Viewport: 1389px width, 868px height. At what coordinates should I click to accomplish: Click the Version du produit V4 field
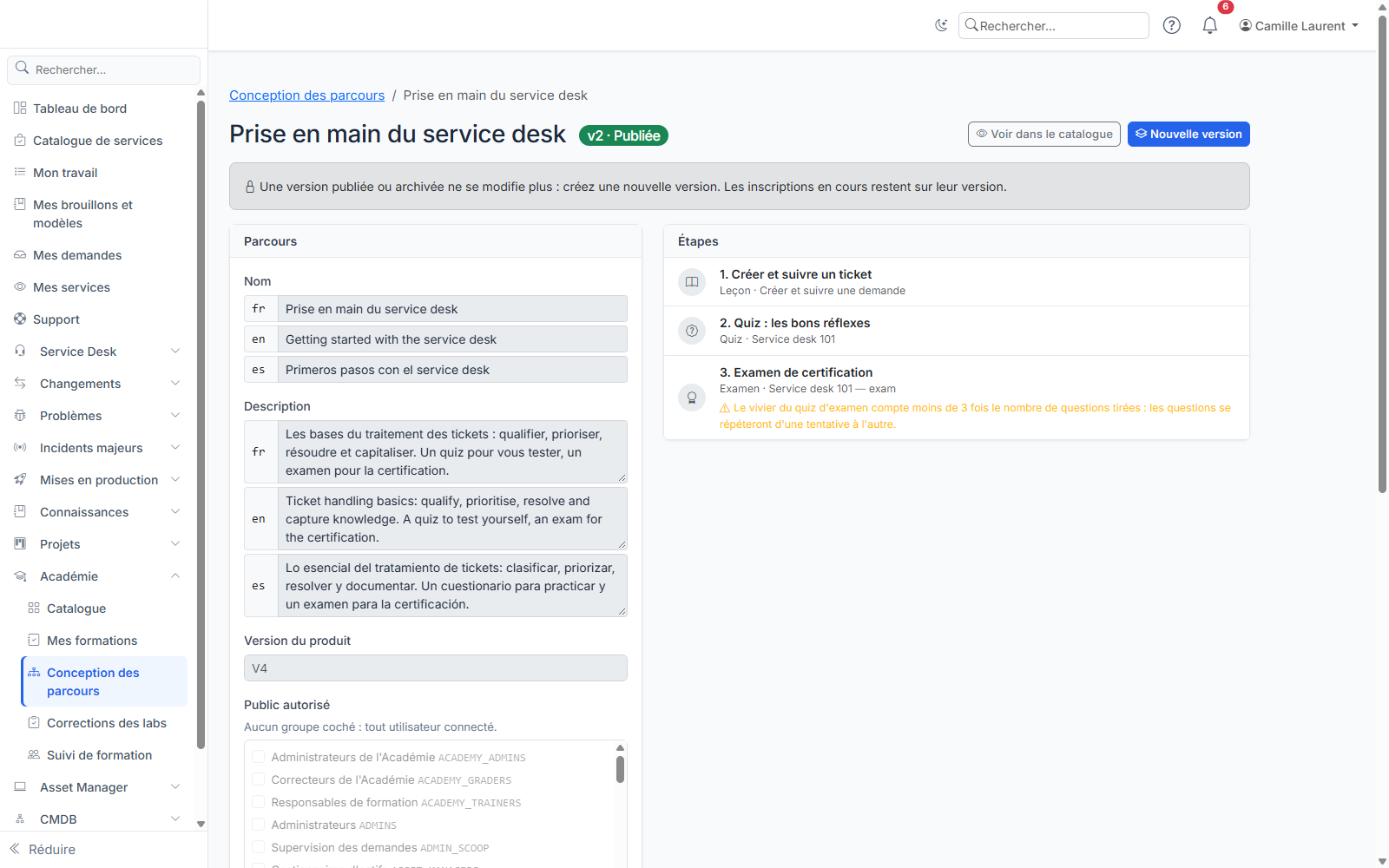point(436,667)
